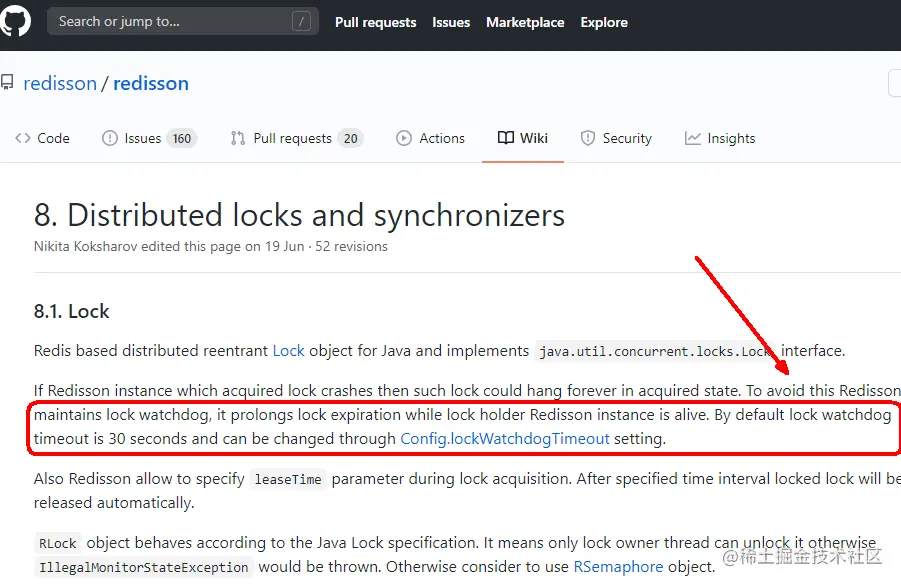This screenshot has height=585, width=901.
Task: Click the Insights graph icon
Action: pos(692,138)
